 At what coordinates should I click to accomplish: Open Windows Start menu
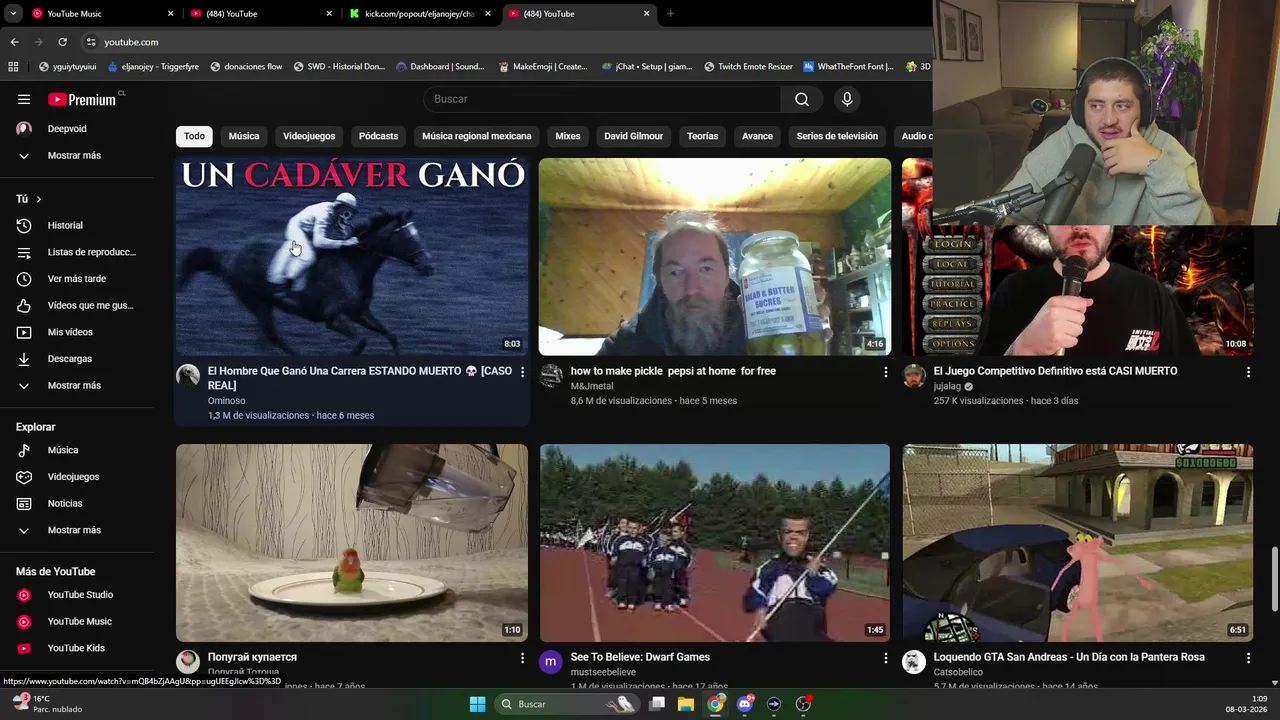pyautogui.click(x=477, y=704)
